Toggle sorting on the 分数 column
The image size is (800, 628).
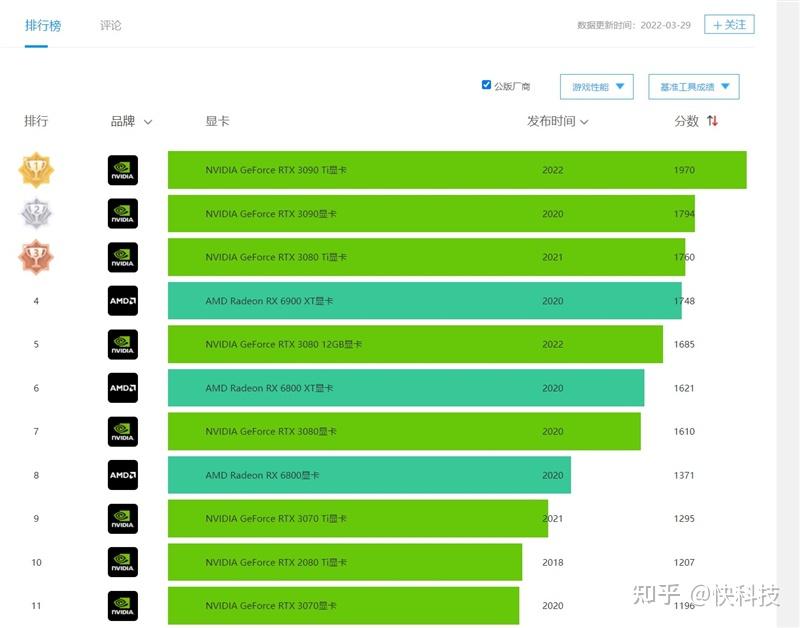695,119
